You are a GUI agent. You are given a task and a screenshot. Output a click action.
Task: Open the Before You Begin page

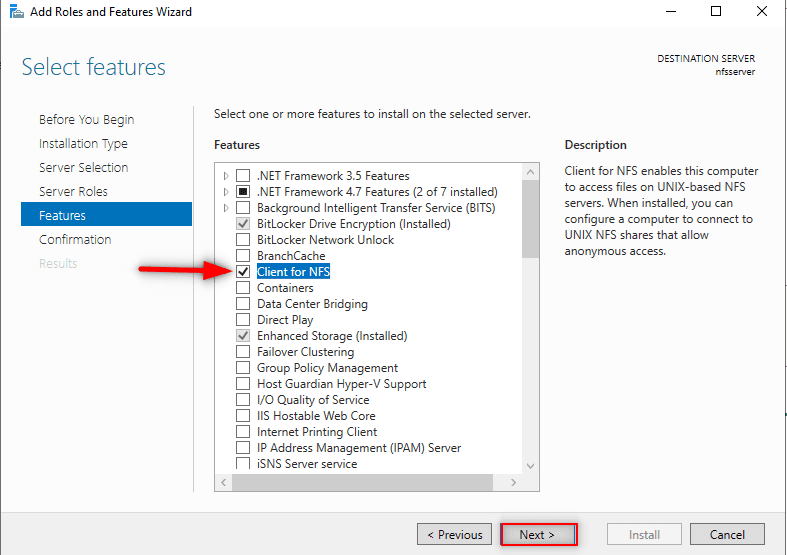86,119
